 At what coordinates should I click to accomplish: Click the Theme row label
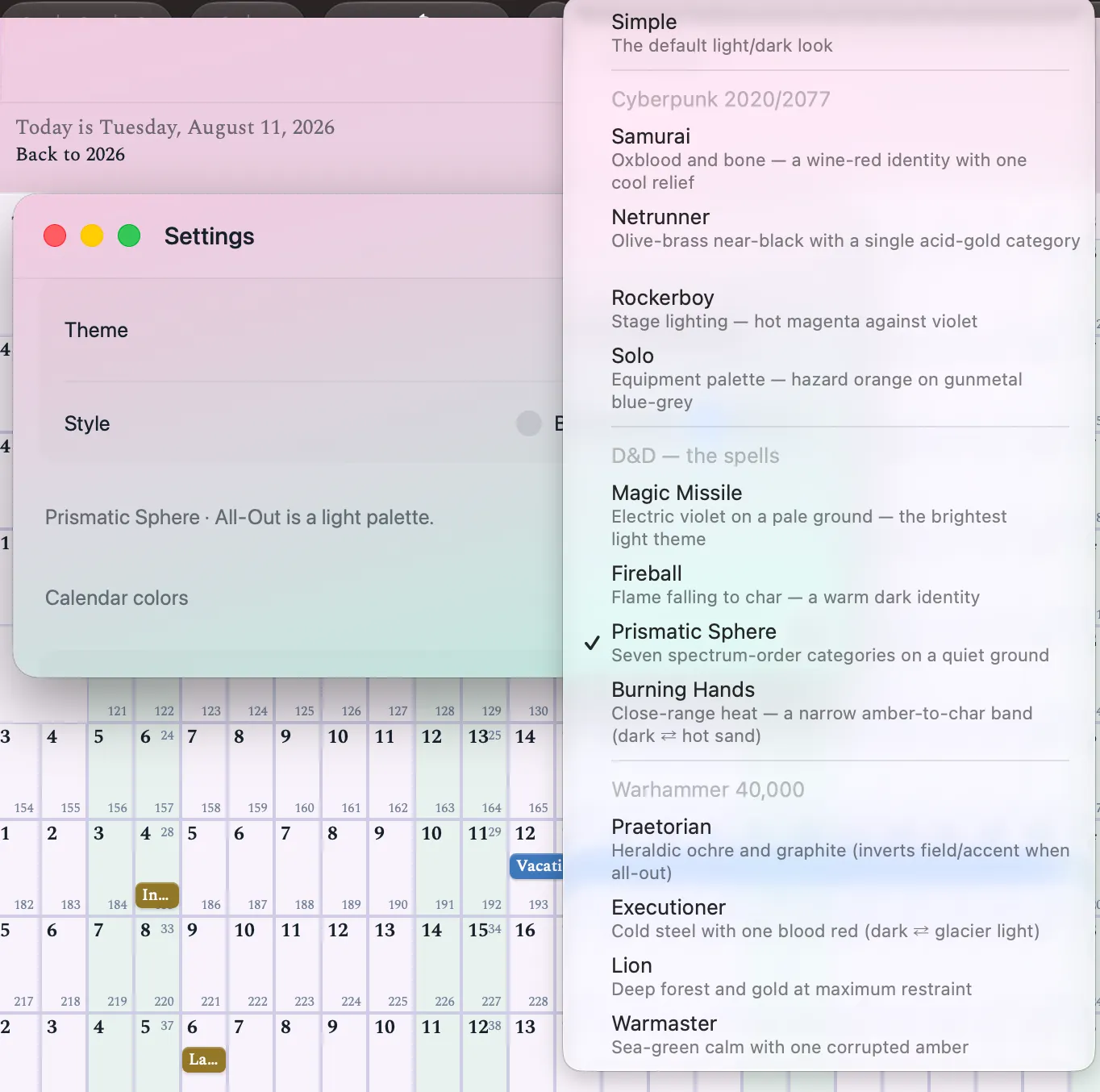coord(96,330)
